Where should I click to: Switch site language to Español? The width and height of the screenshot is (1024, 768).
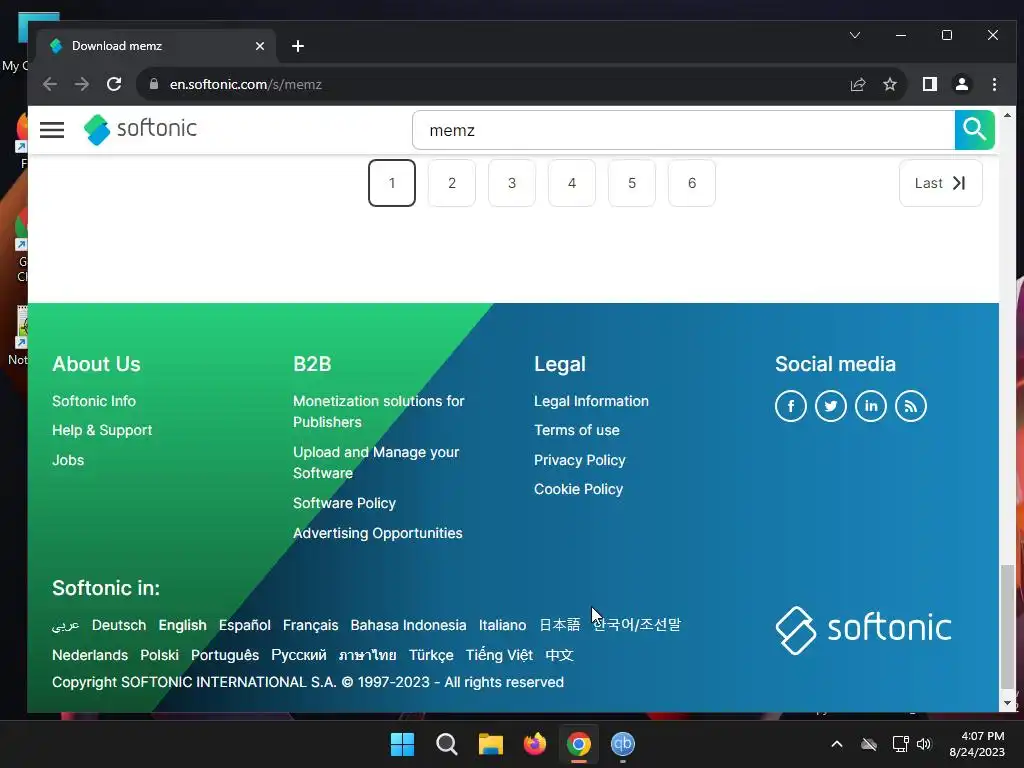pyautogui.click(x=244, y=625)
